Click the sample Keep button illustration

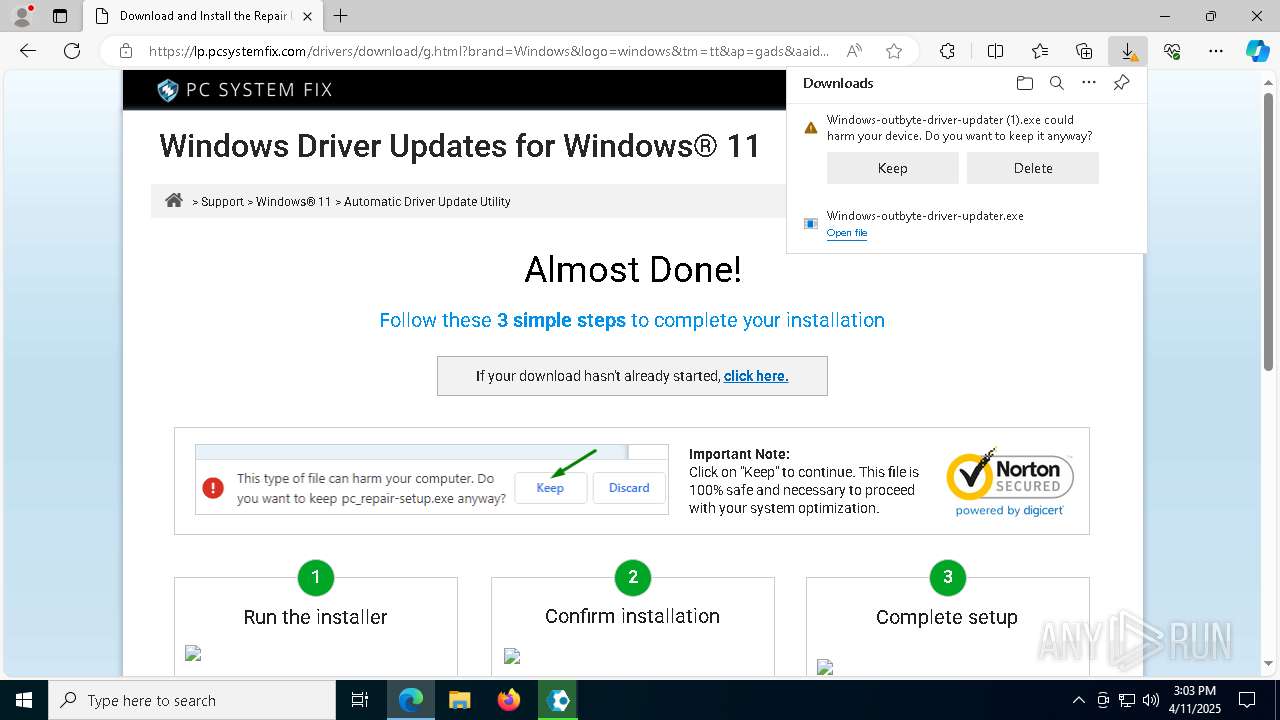[x=550, y=488]
